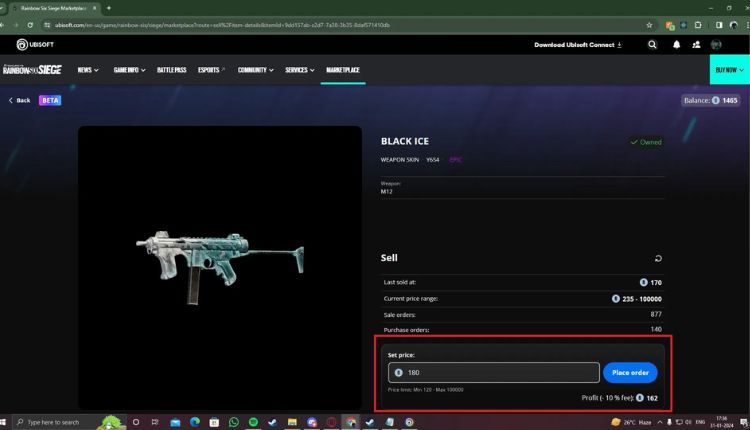
Task: Open the Chrome profile avatar
Action: [734, 25]
